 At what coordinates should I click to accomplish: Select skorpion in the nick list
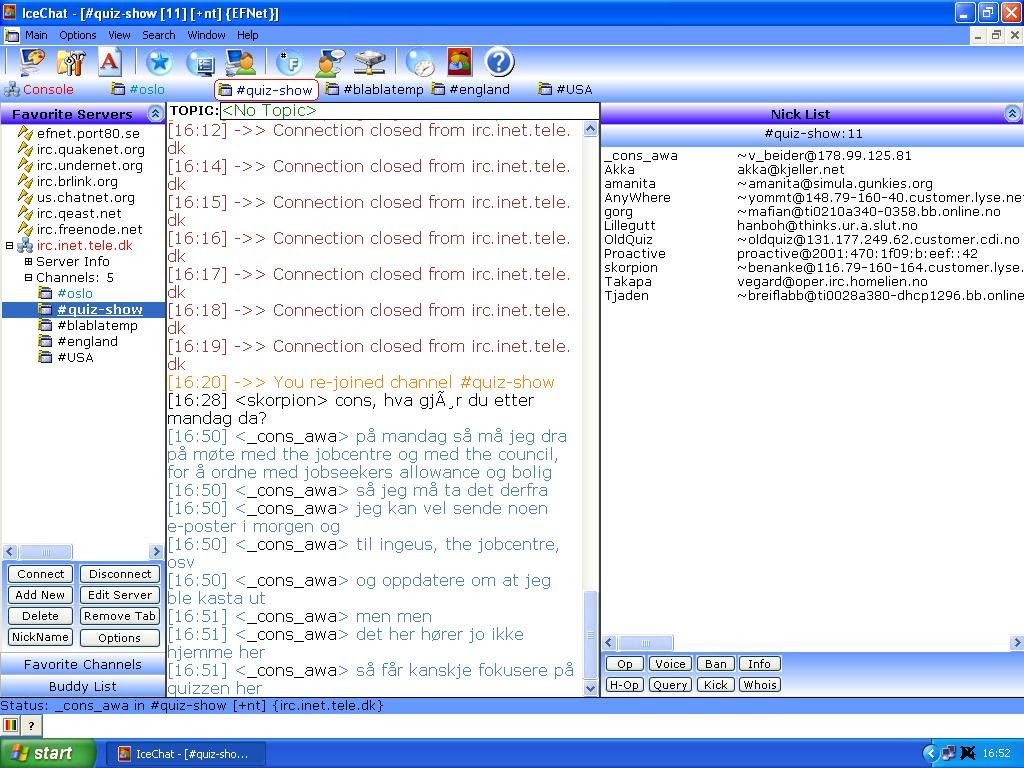pos(631,268)
